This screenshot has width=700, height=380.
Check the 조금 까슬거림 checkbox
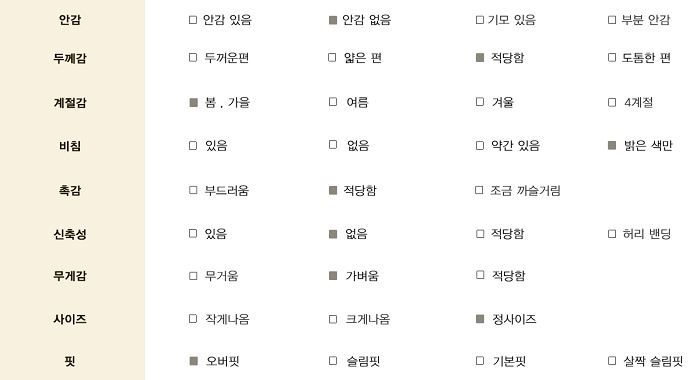(479, 190)
